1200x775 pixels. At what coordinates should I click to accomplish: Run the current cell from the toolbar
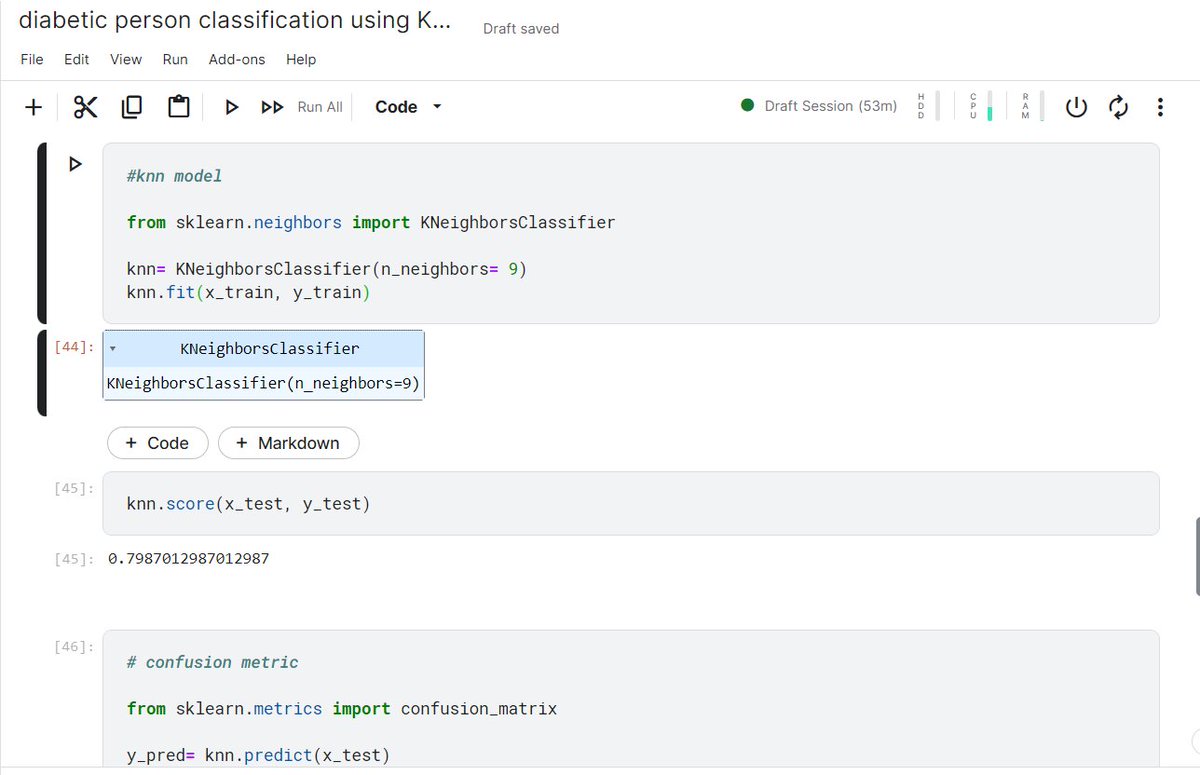[232, 107]
